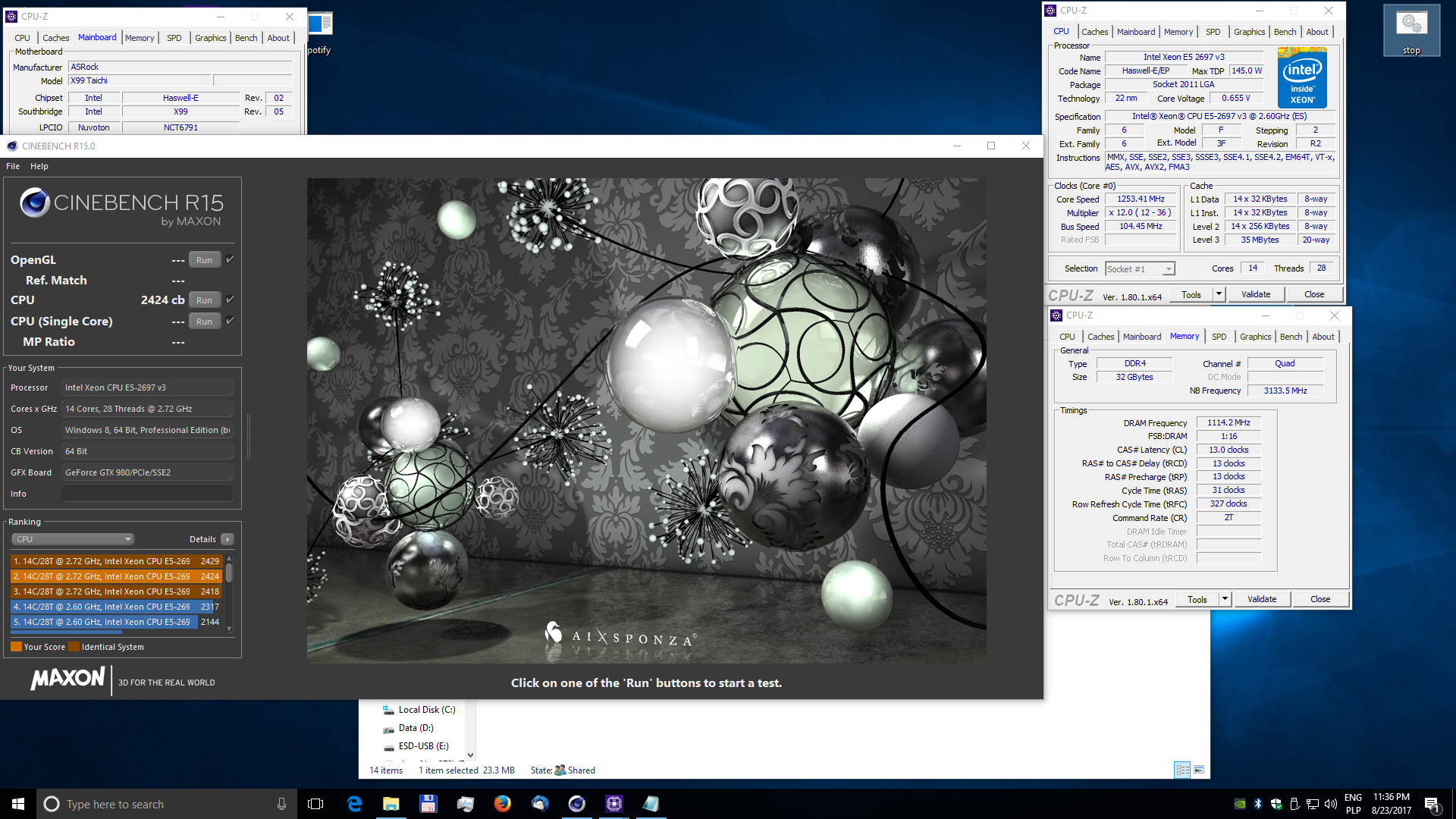Click the Info text field in Your System
Viewport: 1456px width, 819px height.
point(147,494)
